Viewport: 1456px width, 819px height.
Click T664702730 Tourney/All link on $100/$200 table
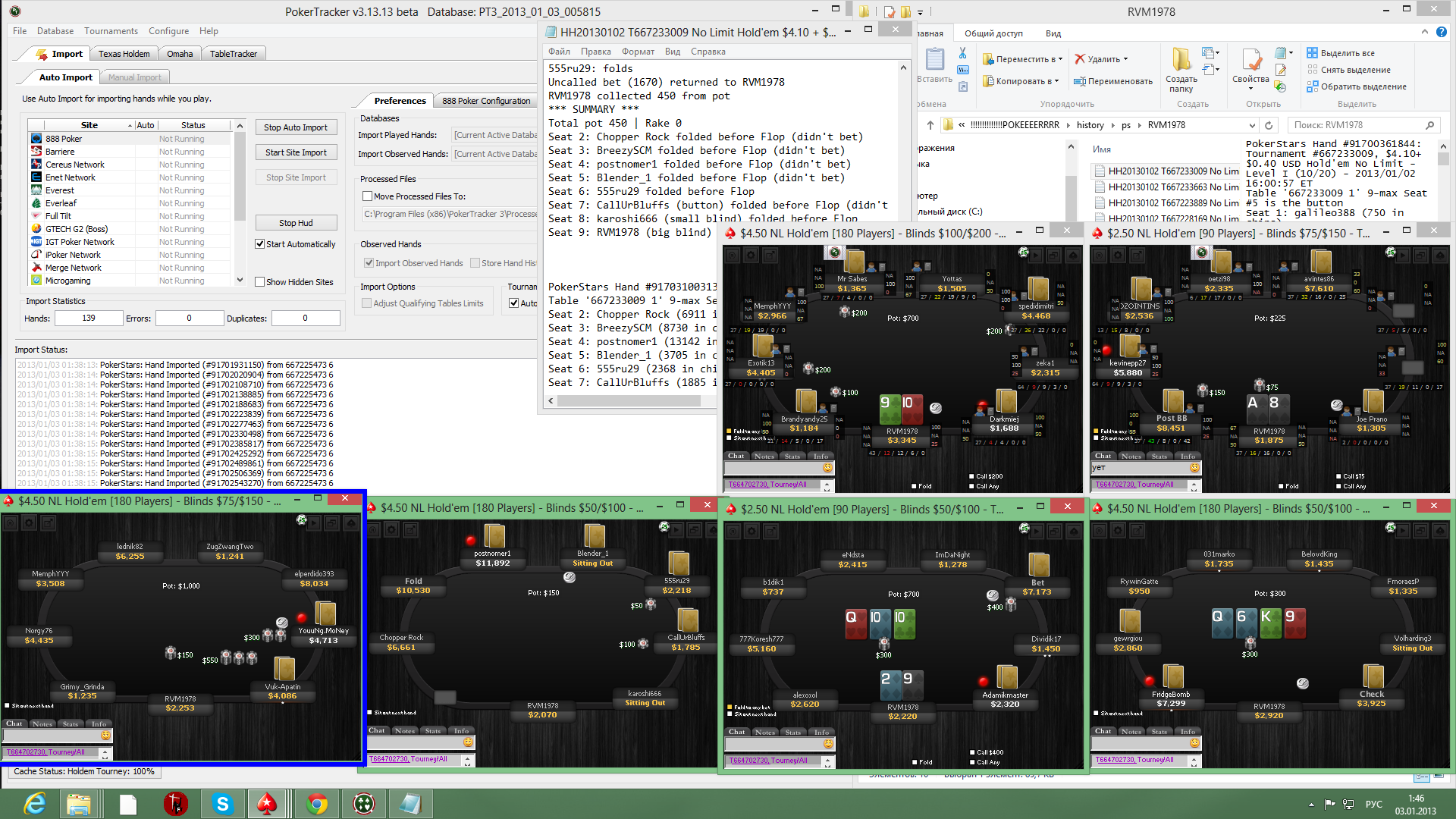click(767, 485)
